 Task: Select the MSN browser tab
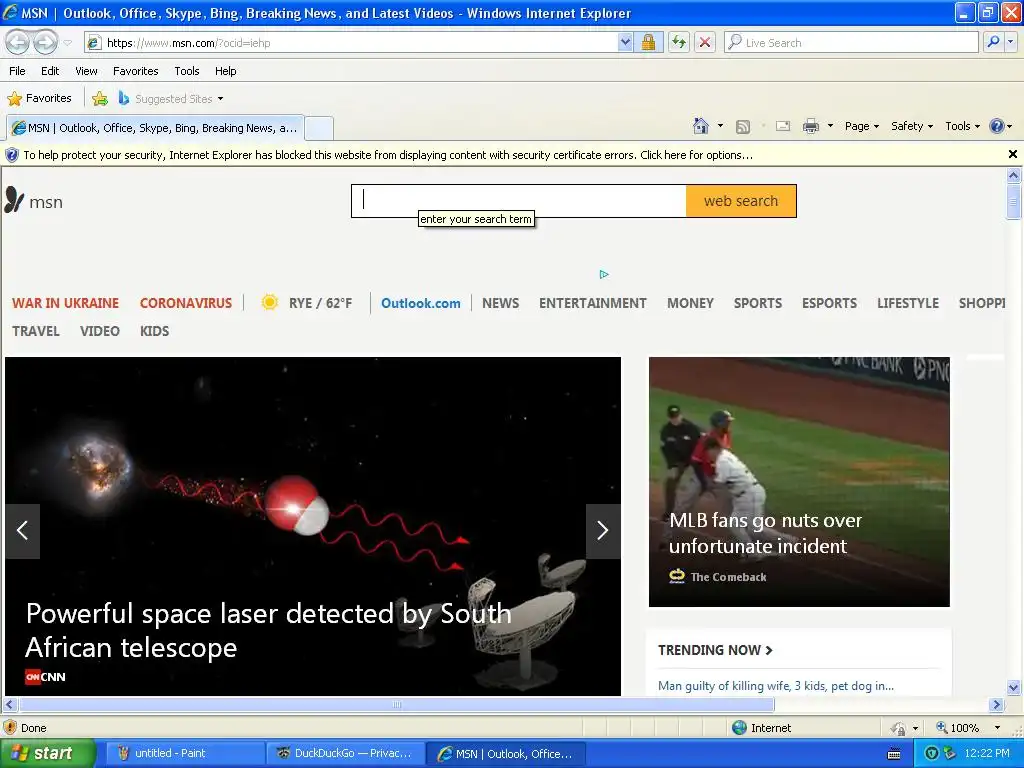pos(155,128)
